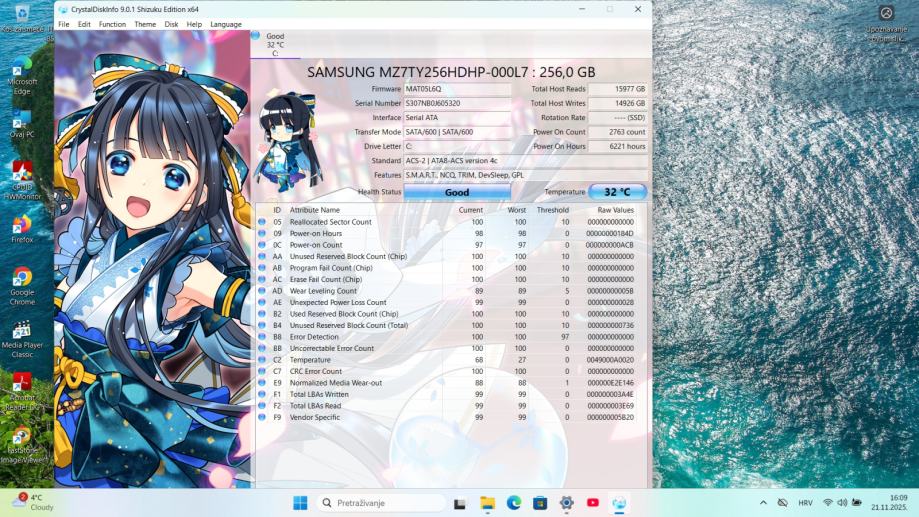
Task: Show hidden tray icons chevron
Action: (x=763, y=503)
